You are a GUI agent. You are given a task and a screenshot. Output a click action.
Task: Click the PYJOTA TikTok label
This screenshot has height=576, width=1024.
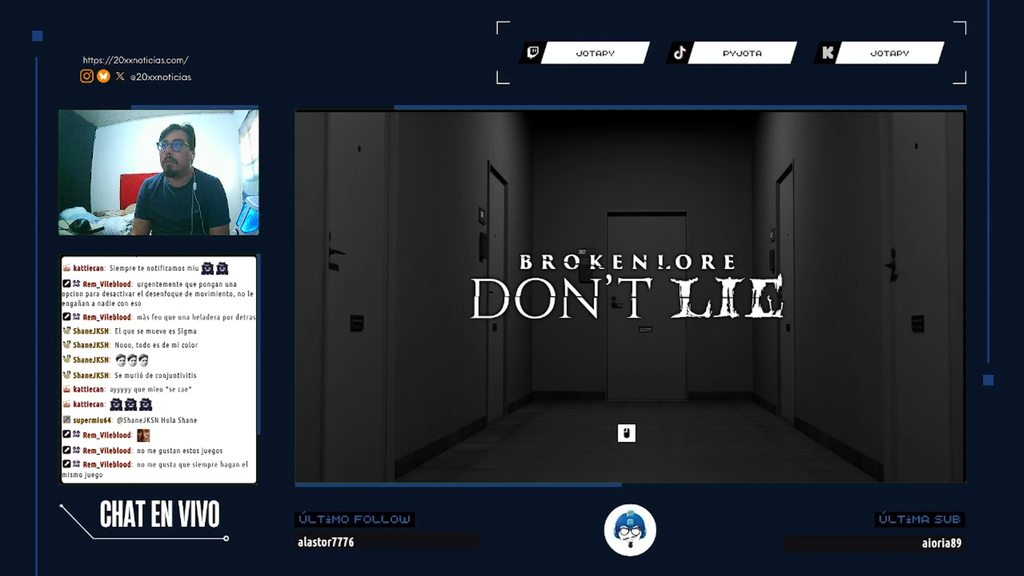(742, 54)
